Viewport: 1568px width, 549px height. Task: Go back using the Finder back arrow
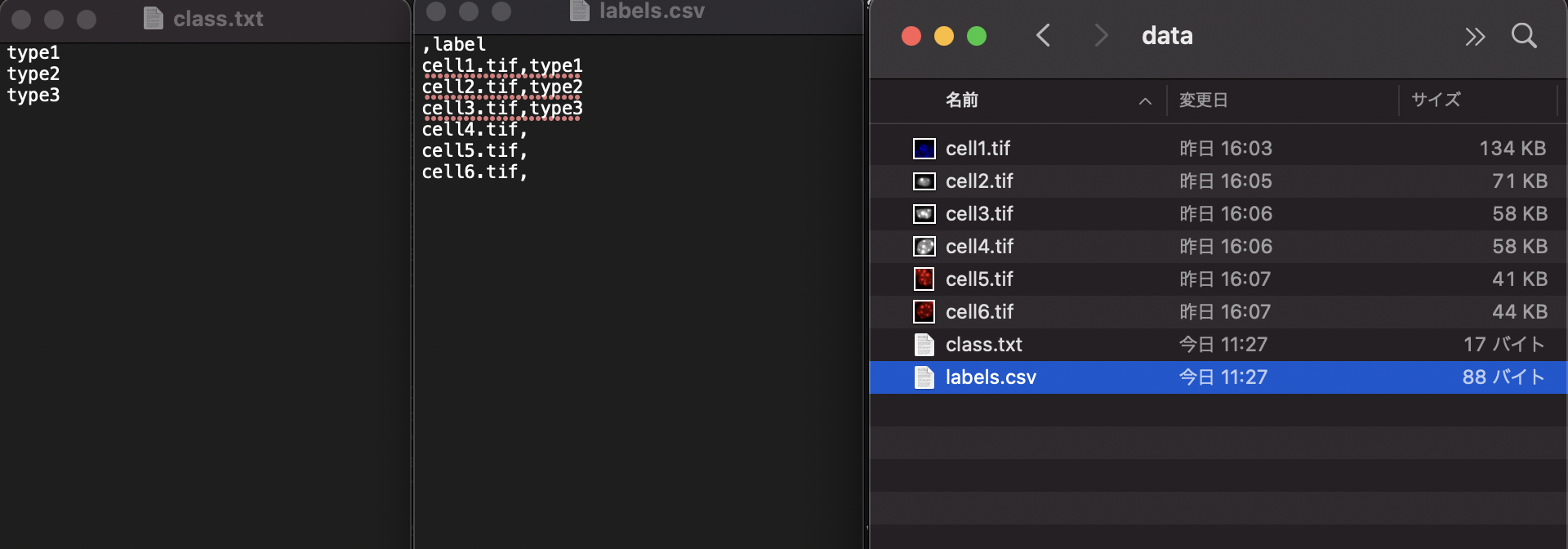1043,36
